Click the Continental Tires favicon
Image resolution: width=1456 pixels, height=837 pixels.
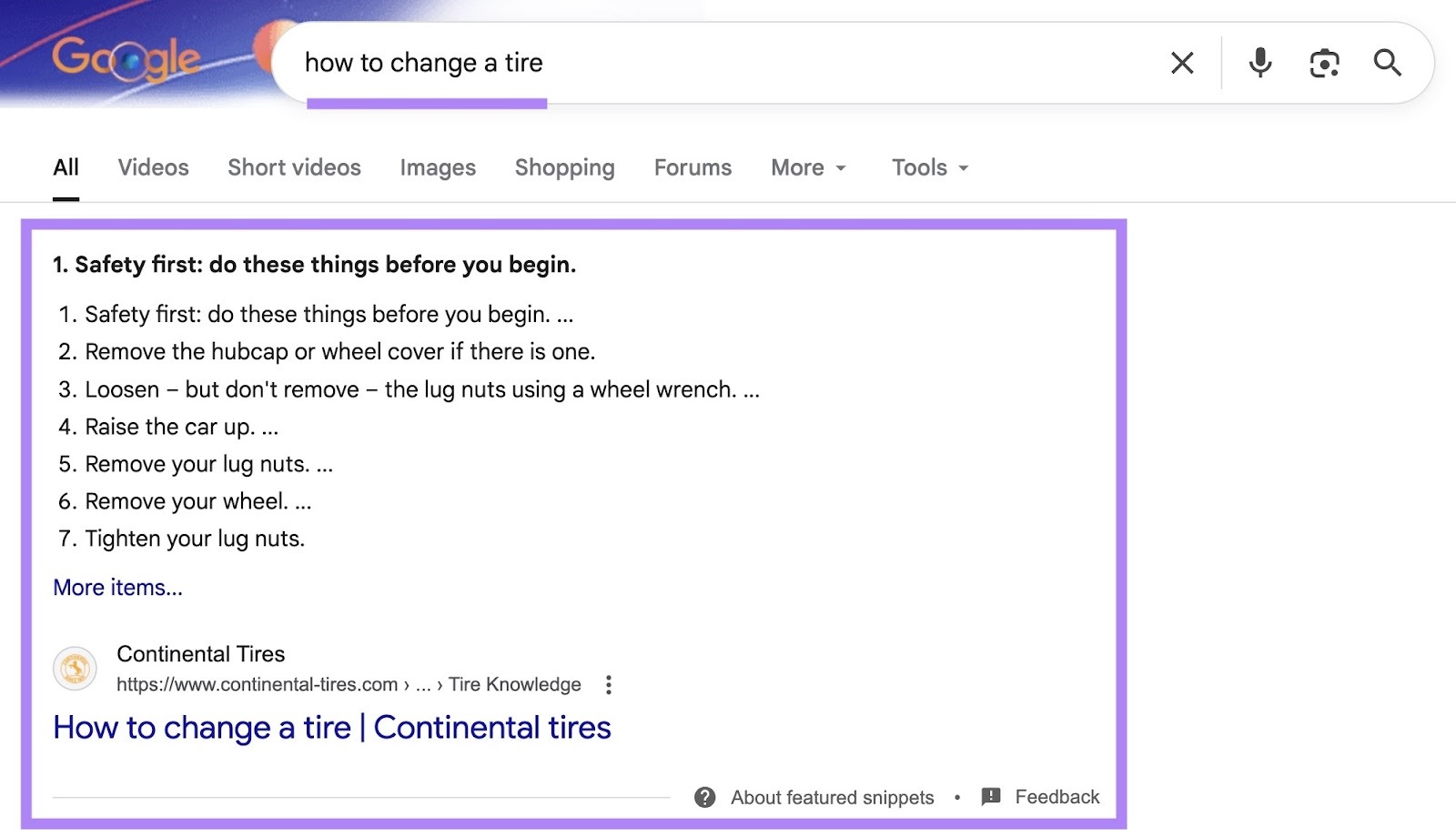74,669
